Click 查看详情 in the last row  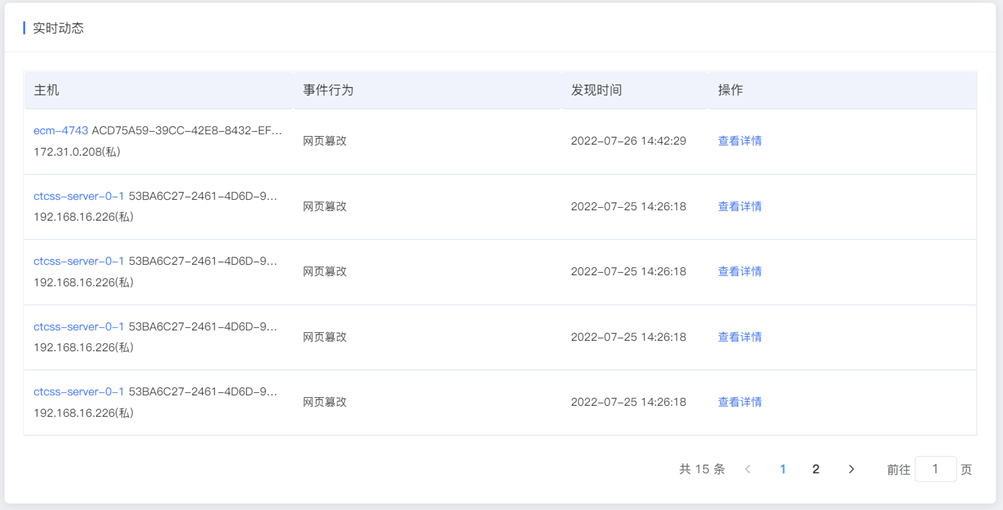(739, 402)
